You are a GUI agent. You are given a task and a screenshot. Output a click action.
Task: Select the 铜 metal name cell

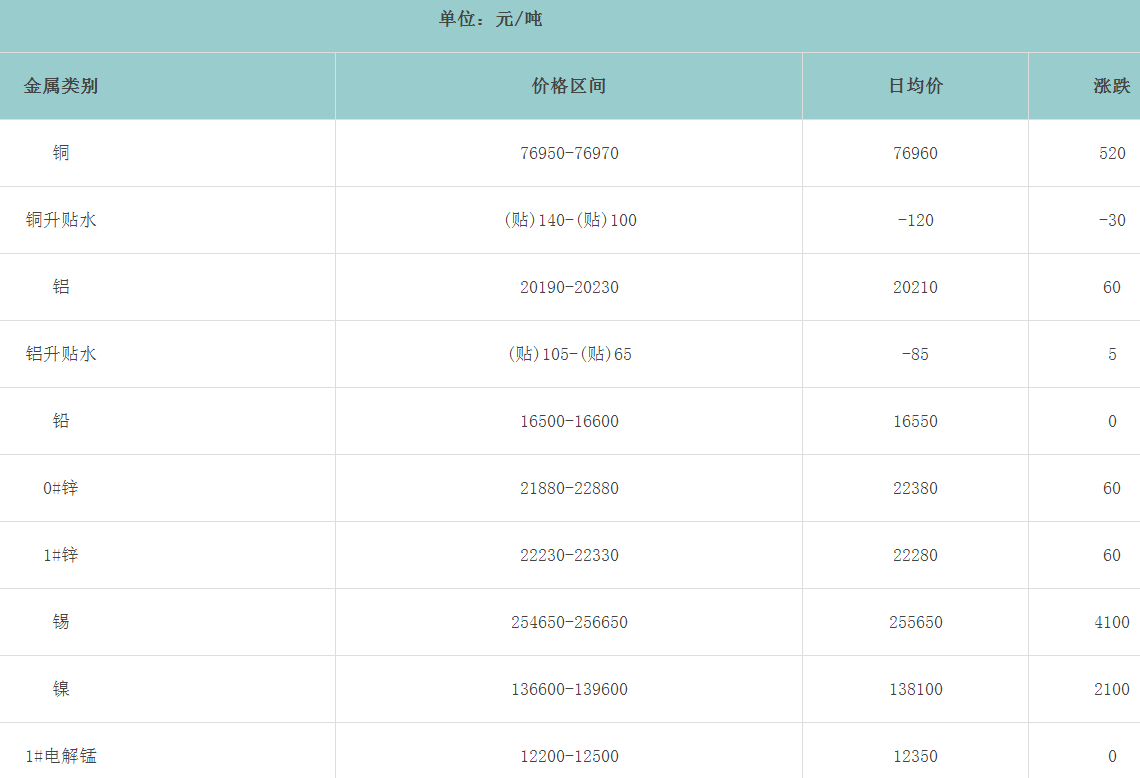pos(61,153)
